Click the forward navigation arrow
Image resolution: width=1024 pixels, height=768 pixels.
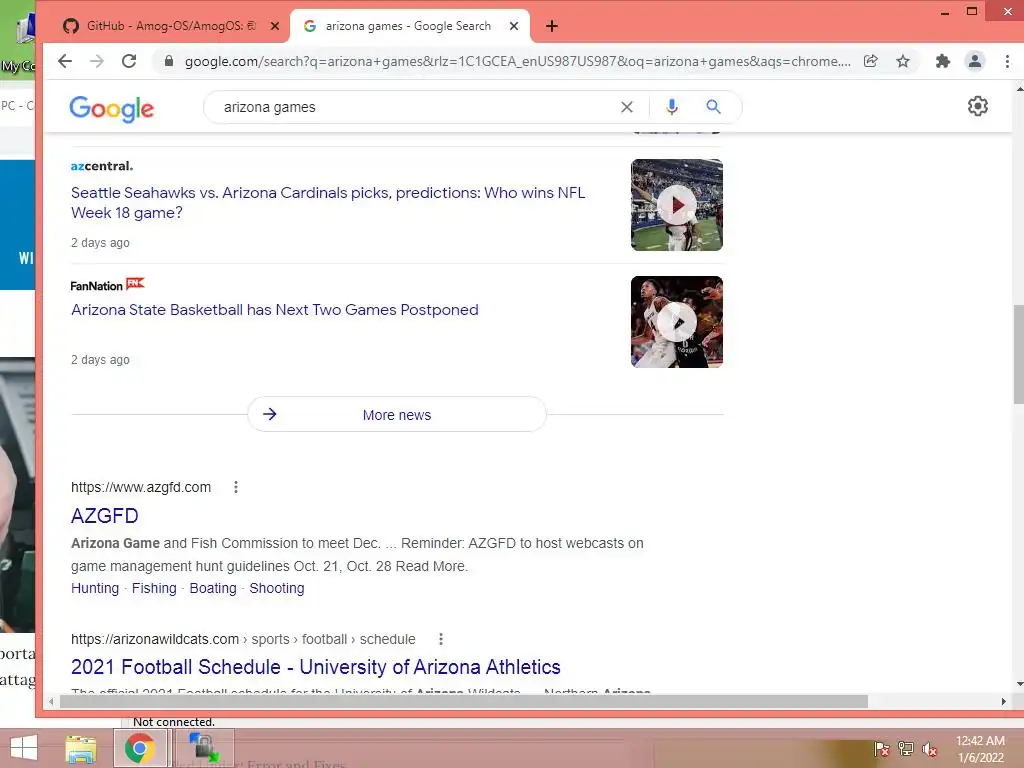97,61
